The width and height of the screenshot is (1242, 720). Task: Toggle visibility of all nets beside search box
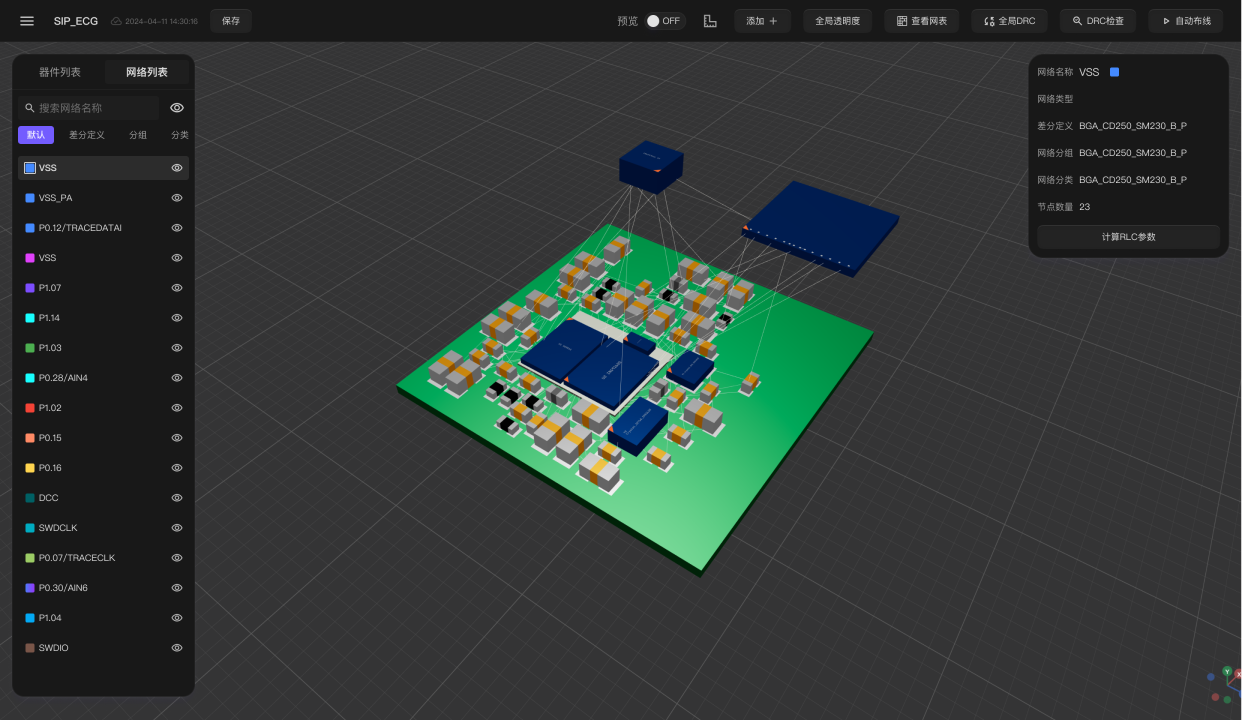point(177,108)
